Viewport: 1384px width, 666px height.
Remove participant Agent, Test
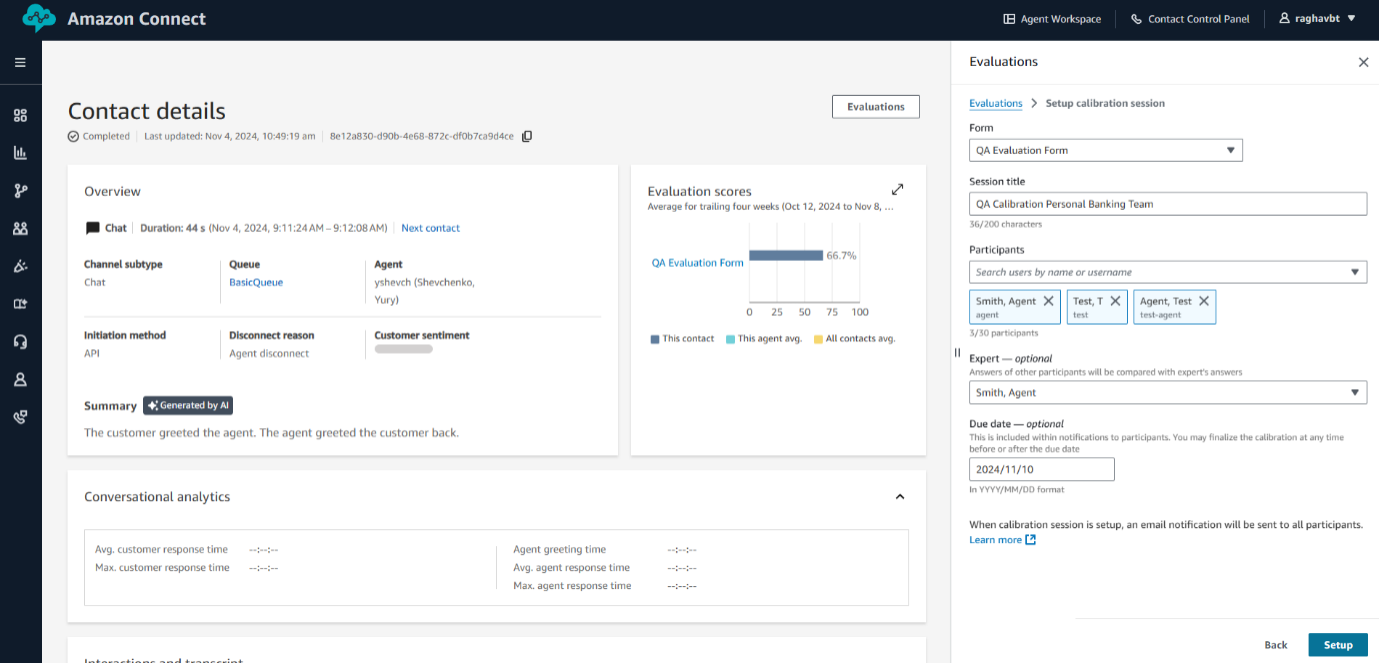[x=1203, y=301]
